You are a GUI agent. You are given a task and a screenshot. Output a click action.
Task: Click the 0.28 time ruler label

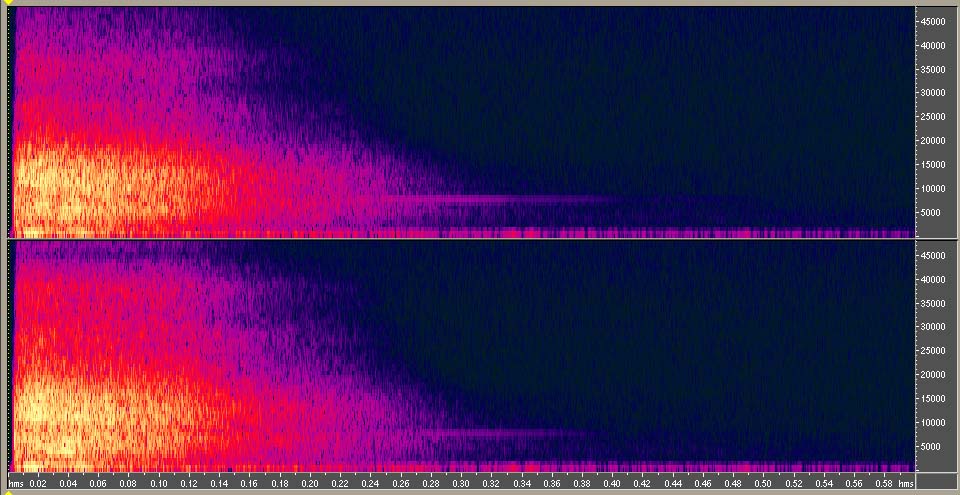[430, 483]
